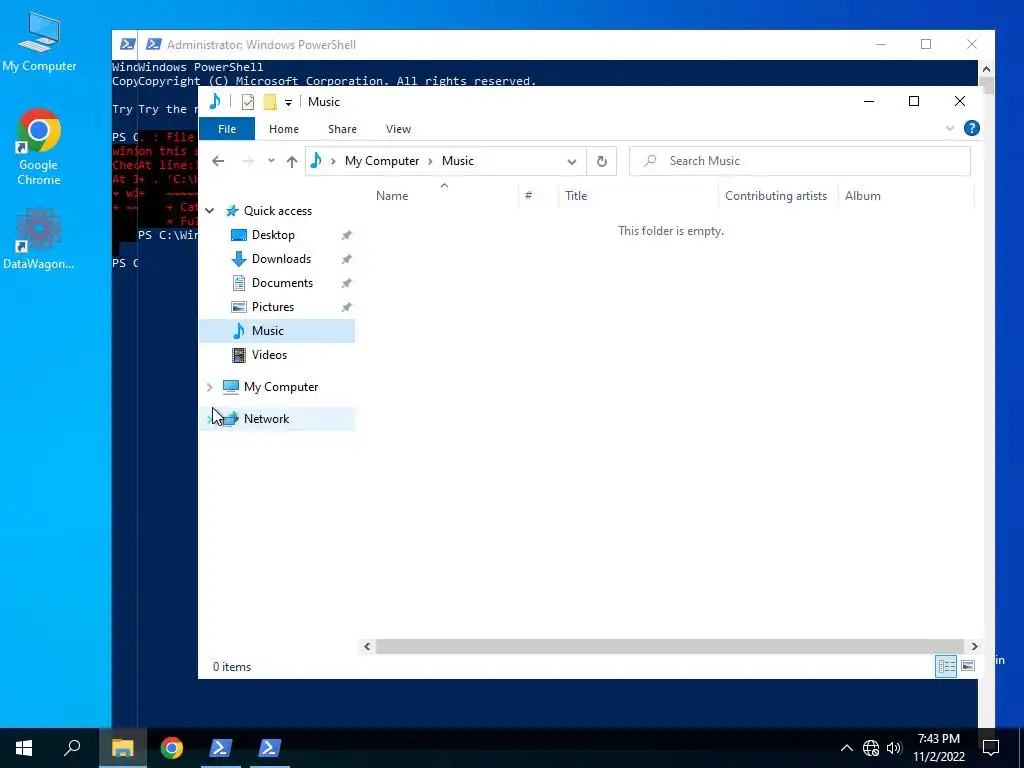
Task: Open Desktop in Quick access
Action: point(273,235)
